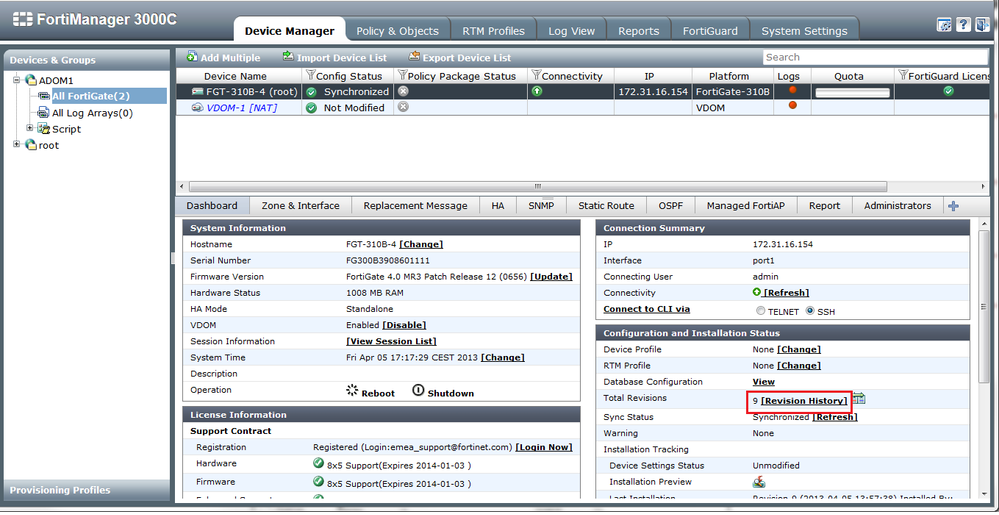Click the Import Device List icon
This screenshot has width=999, height=515.
coord(288,57)
